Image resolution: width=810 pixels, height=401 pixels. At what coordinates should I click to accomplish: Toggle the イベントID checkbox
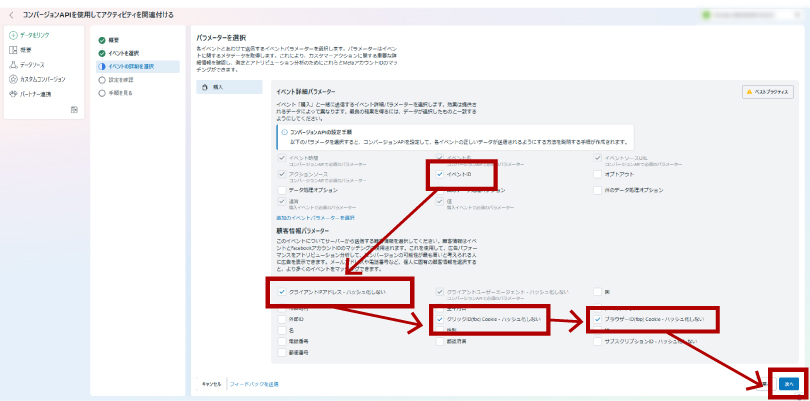pos(440,175)
